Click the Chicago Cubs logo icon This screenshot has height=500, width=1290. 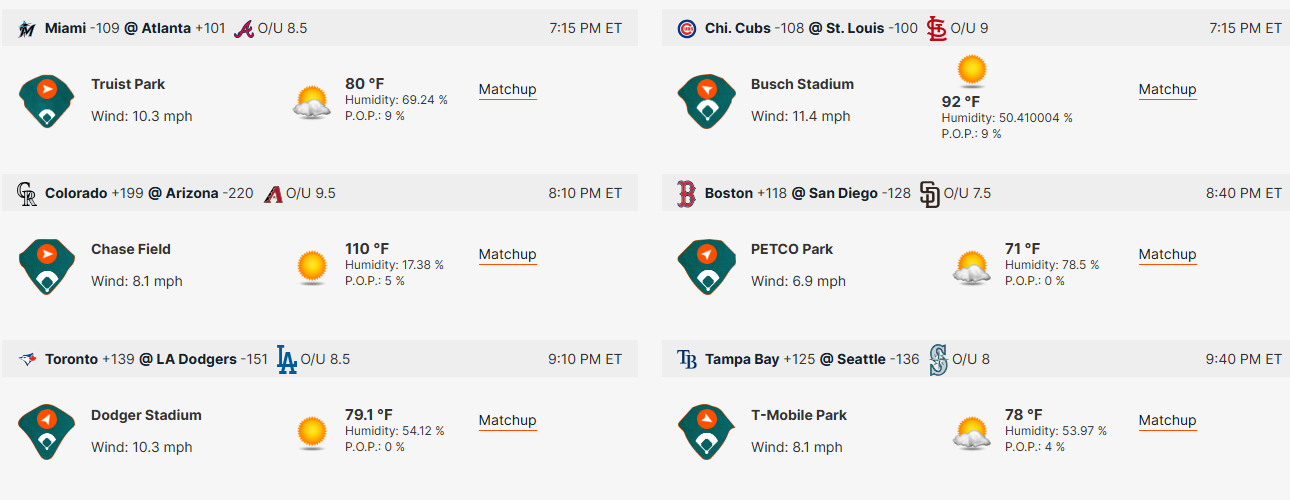[x=686, y=29]
